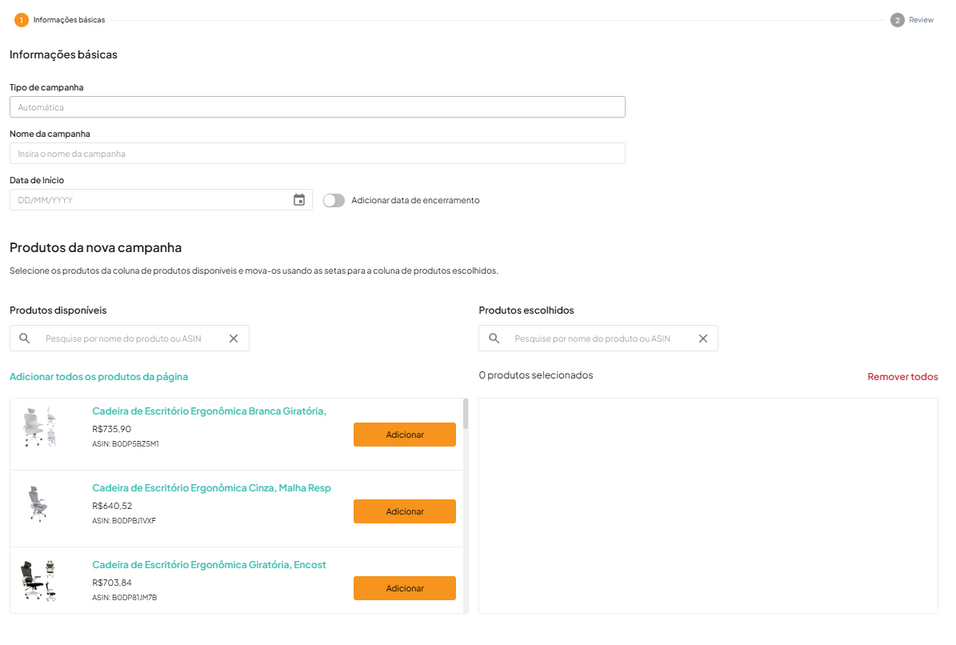Clear the available products search with the X icon
This screenshot has height=645, width=956.
(235, 338)
